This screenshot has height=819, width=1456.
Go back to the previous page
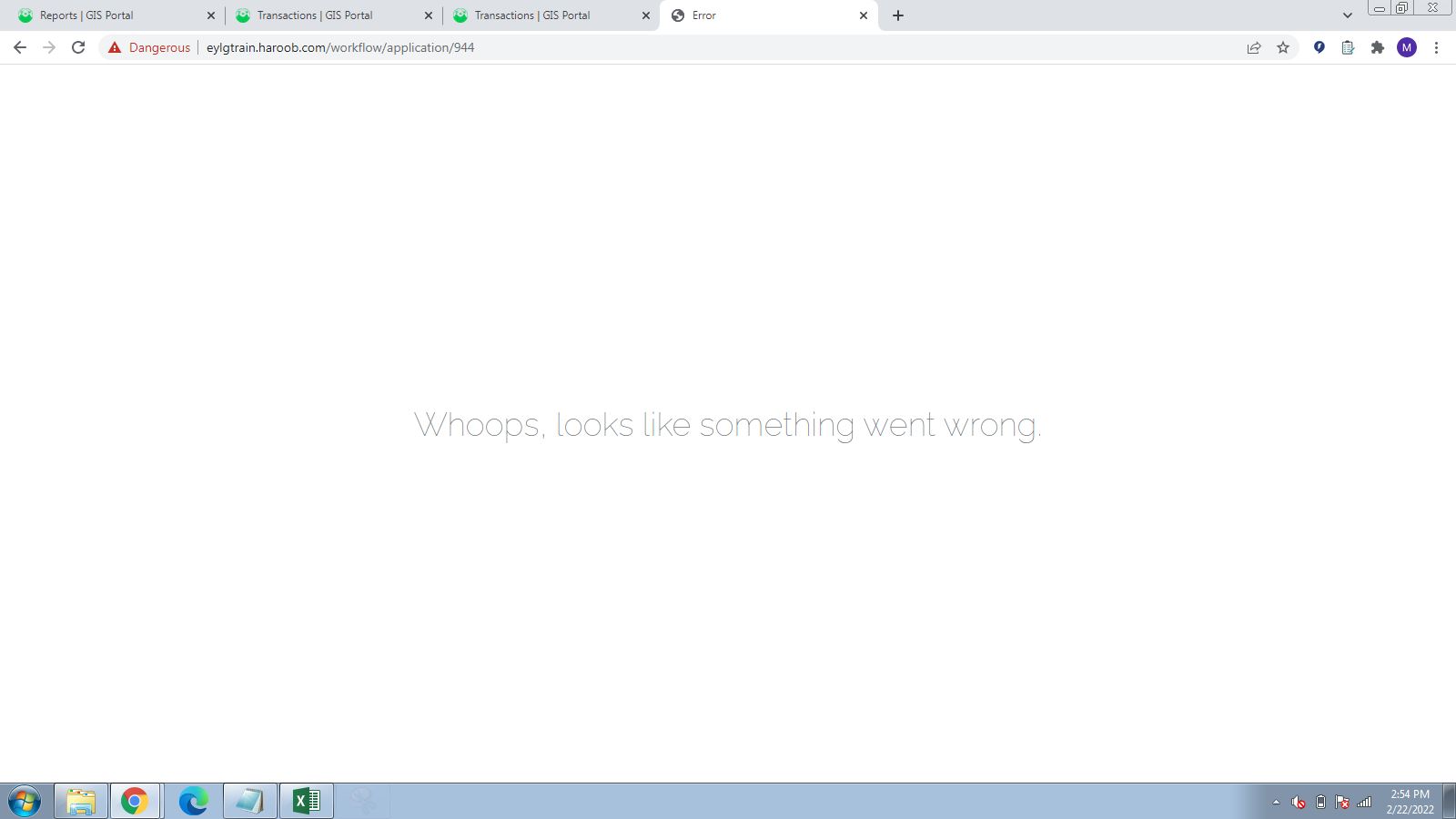pyautogui.click(x=20, y=47)
